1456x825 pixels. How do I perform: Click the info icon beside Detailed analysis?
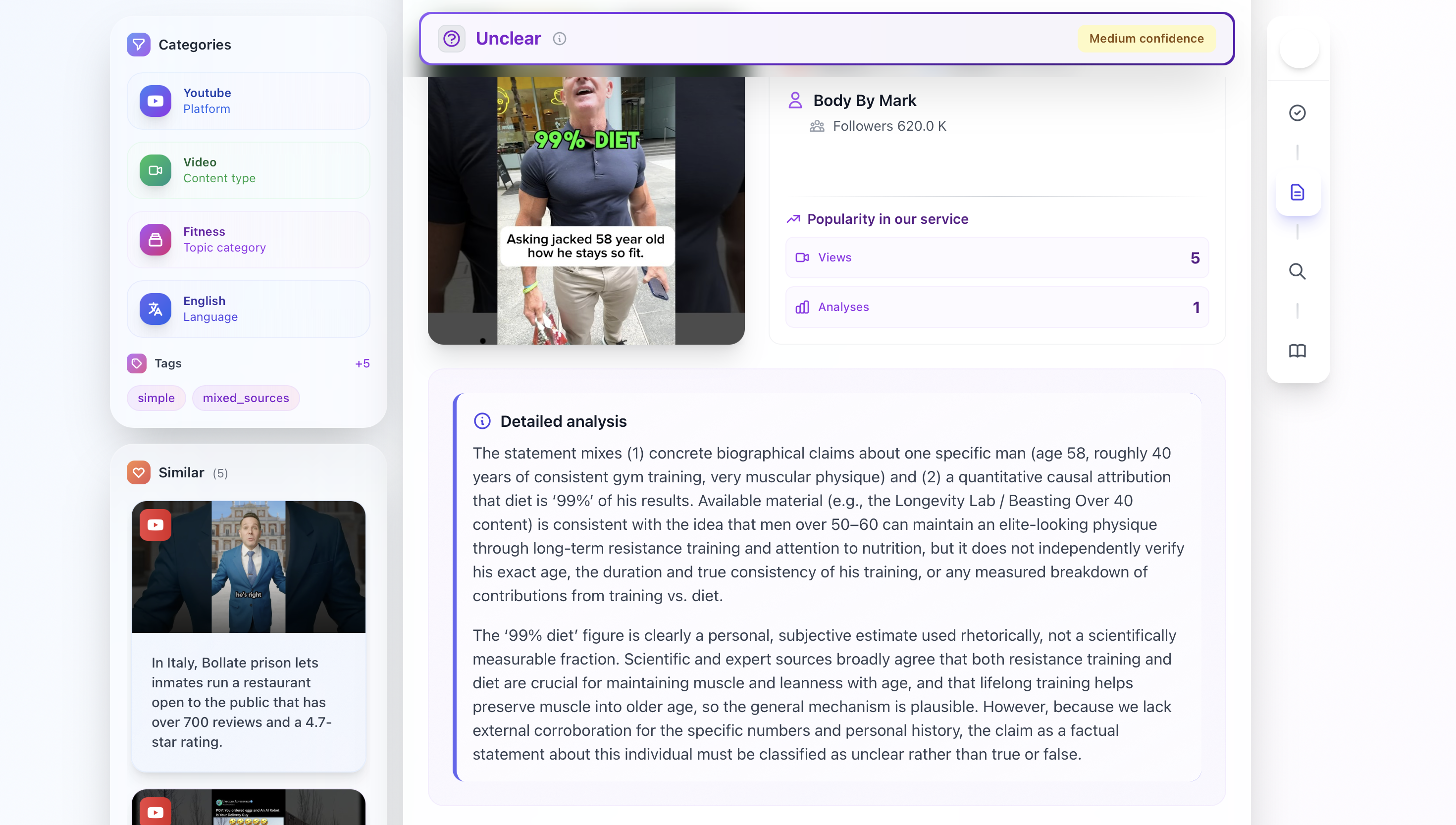click(481, 421)
